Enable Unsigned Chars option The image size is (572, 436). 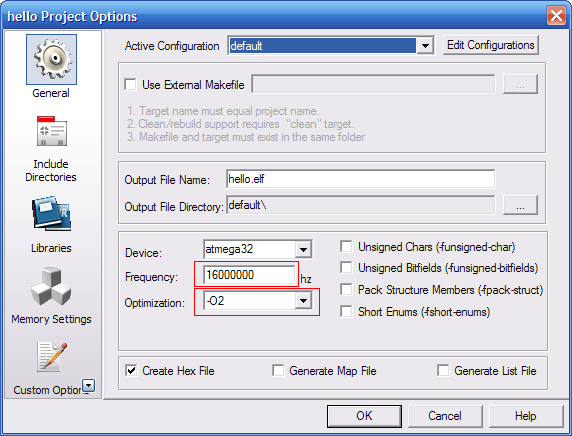click(346, 246)
